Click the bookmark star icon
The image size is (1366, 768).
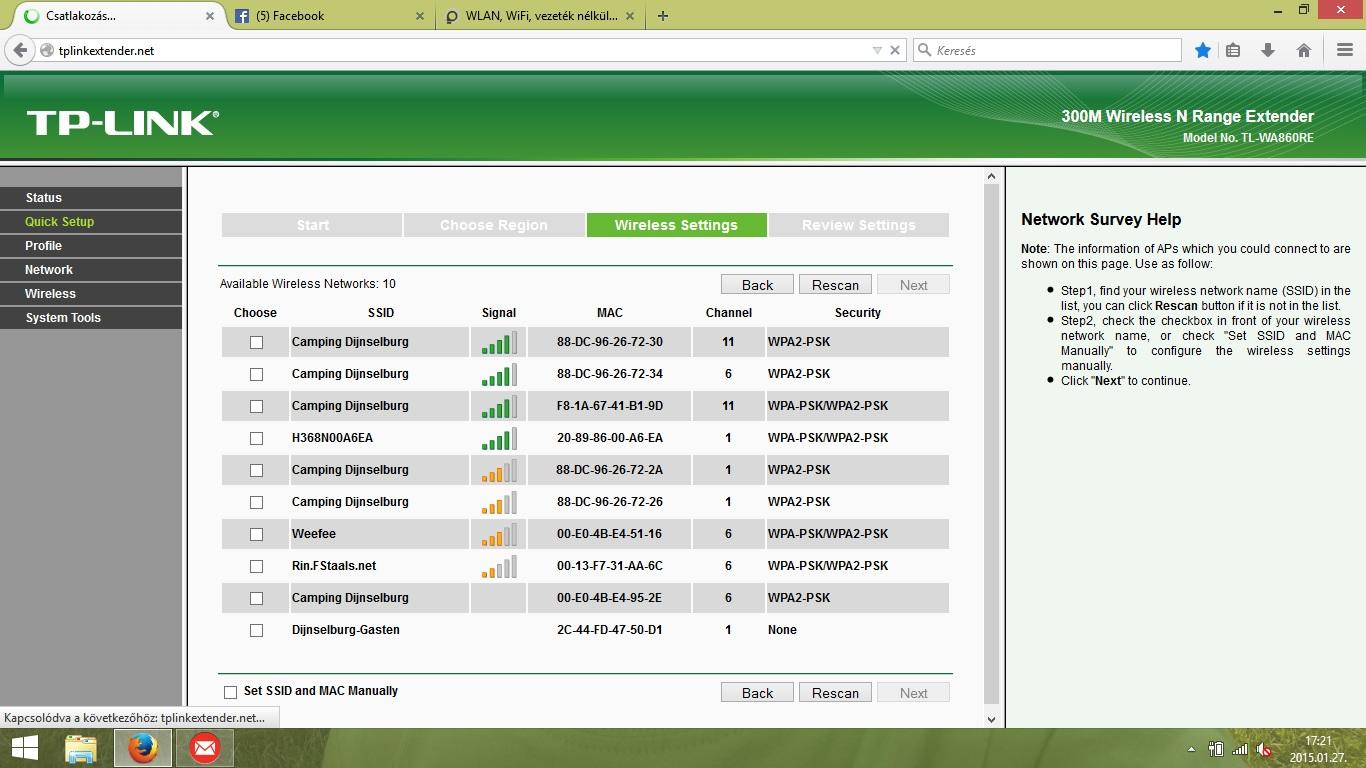point(1203,50)
